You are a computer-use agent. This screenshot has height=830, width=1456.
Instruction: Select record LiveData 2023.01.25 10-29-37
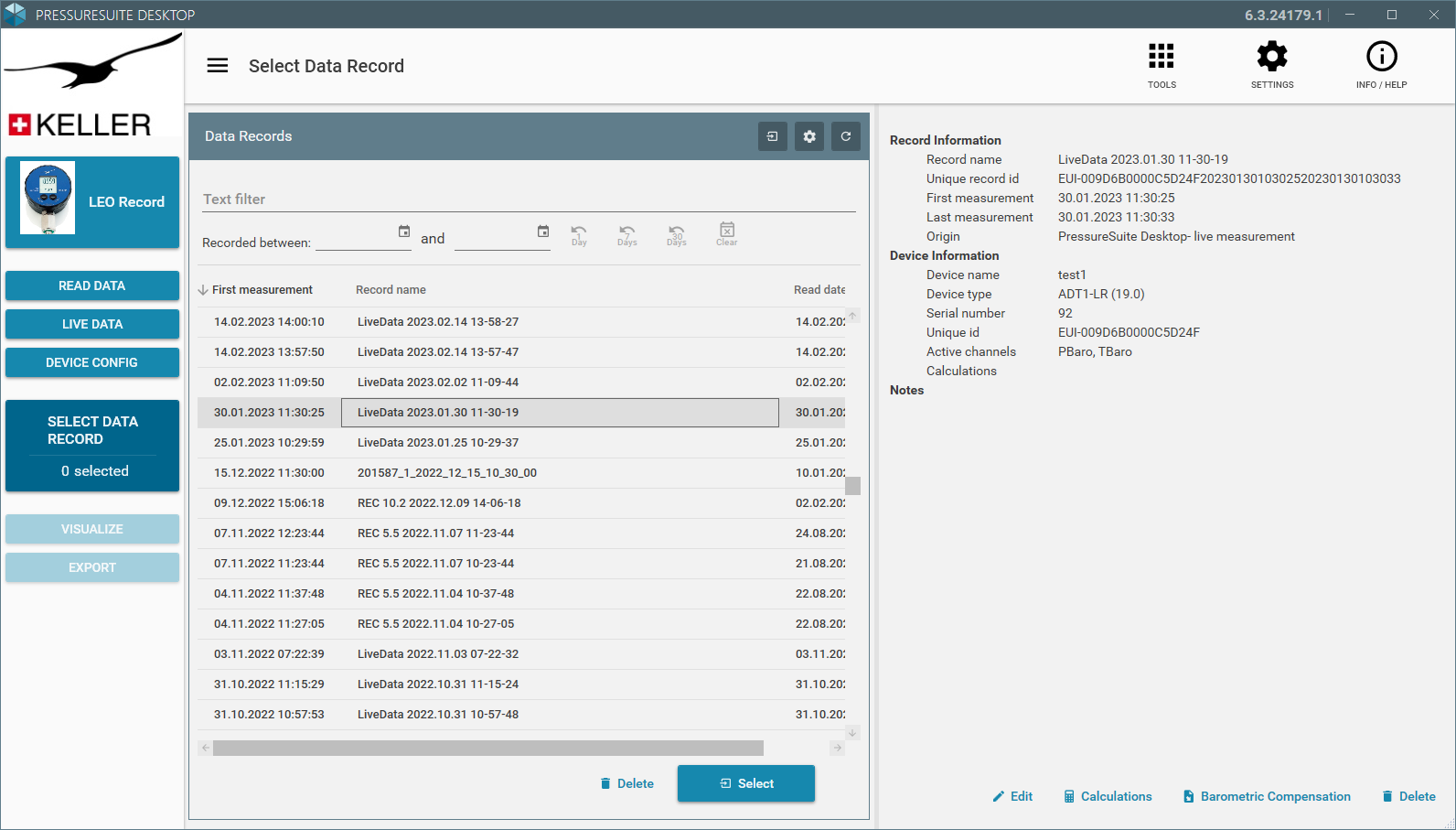[x=521, y=443]
